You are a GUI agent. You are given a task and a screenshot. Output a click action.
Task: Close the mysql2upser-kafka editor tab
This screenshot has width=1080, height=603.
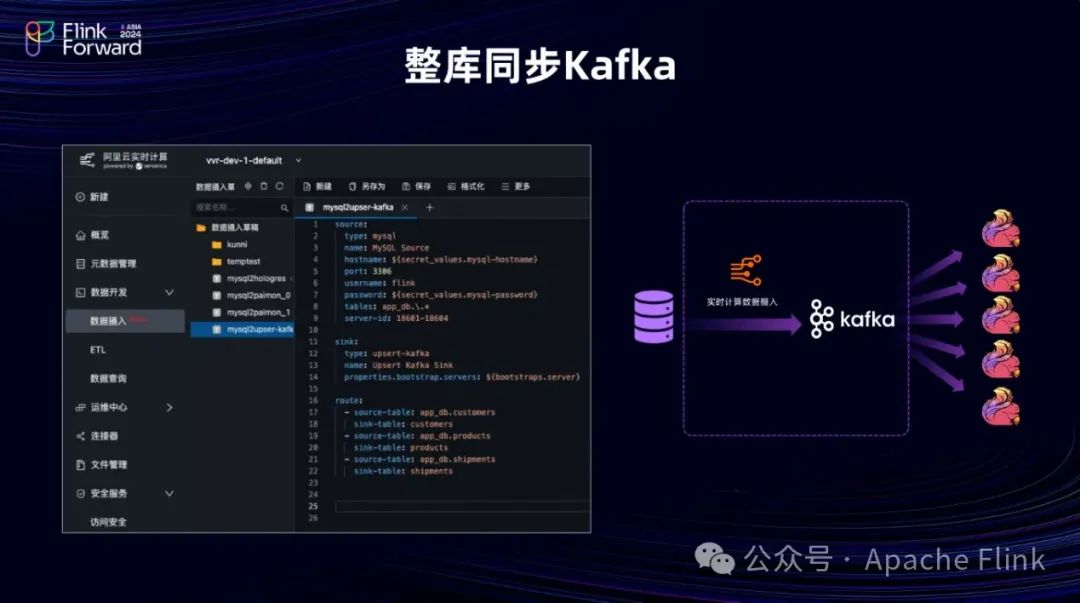coord(405,207)
